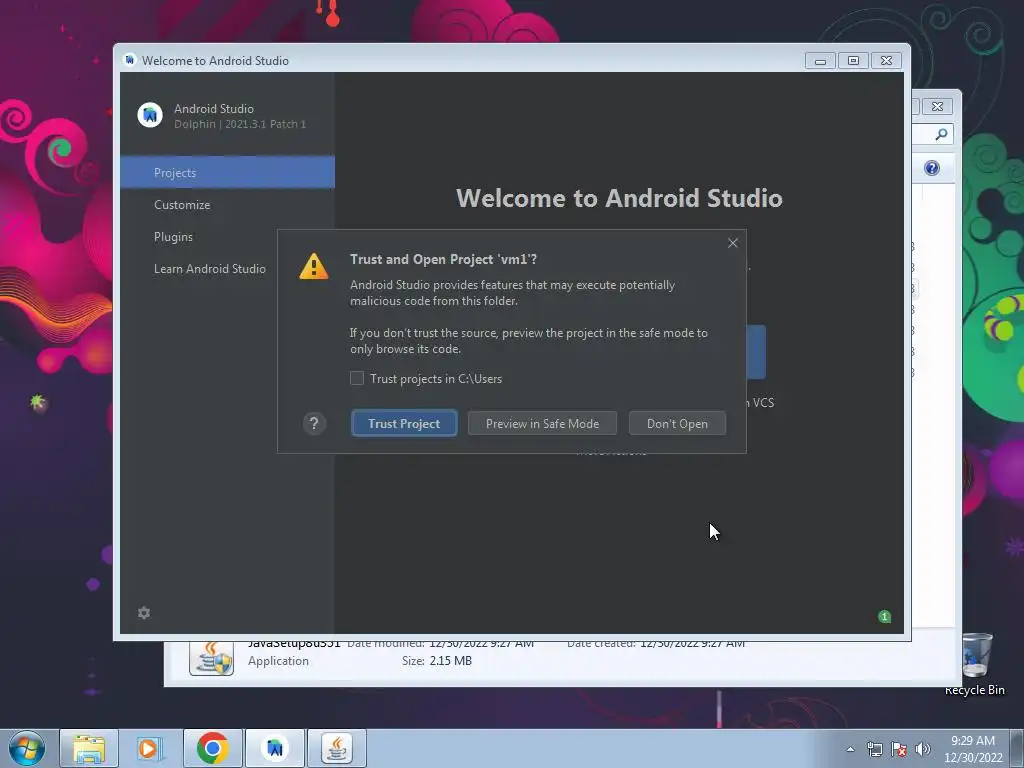Click the volume speaker tray icon
Viewport: 1024px width, 768px height.
922,750
